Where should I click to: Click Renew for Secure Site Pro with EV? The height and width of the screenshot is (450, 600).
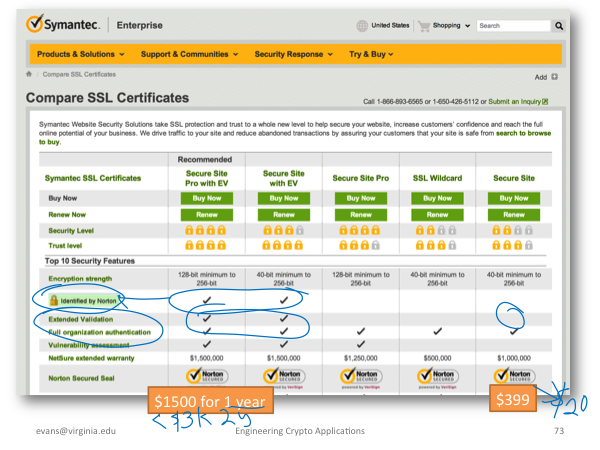pyautogui.click(x=207, y=215)
